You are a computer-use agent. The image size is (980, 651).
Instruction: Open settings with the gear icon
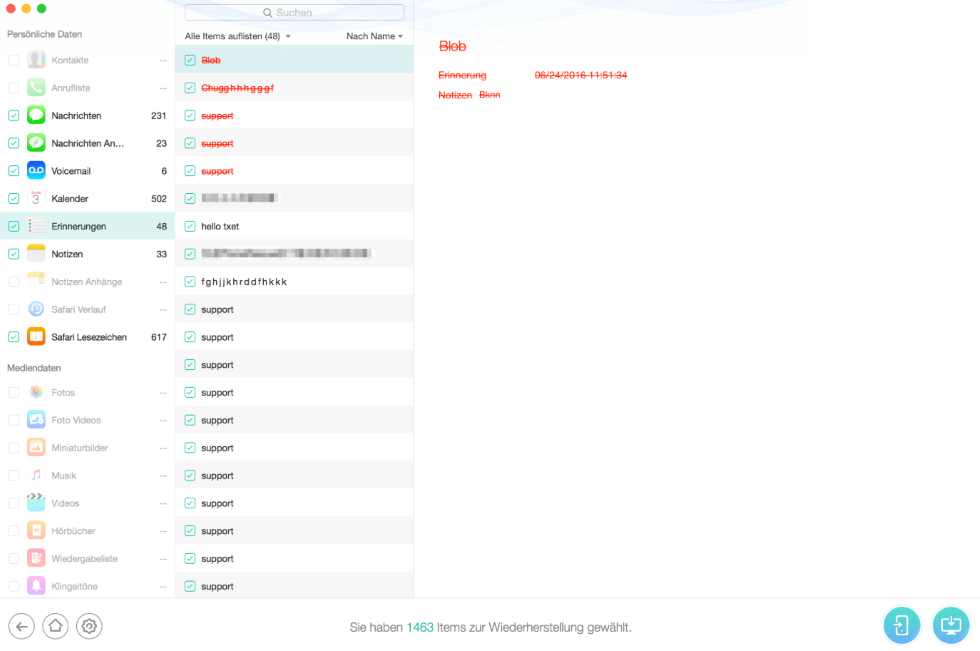coord(89,626)
